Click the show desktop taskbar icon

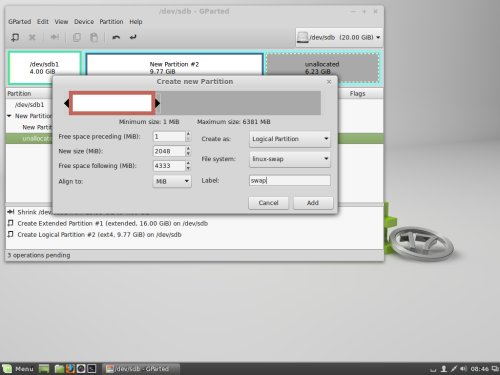coord(44,369)
